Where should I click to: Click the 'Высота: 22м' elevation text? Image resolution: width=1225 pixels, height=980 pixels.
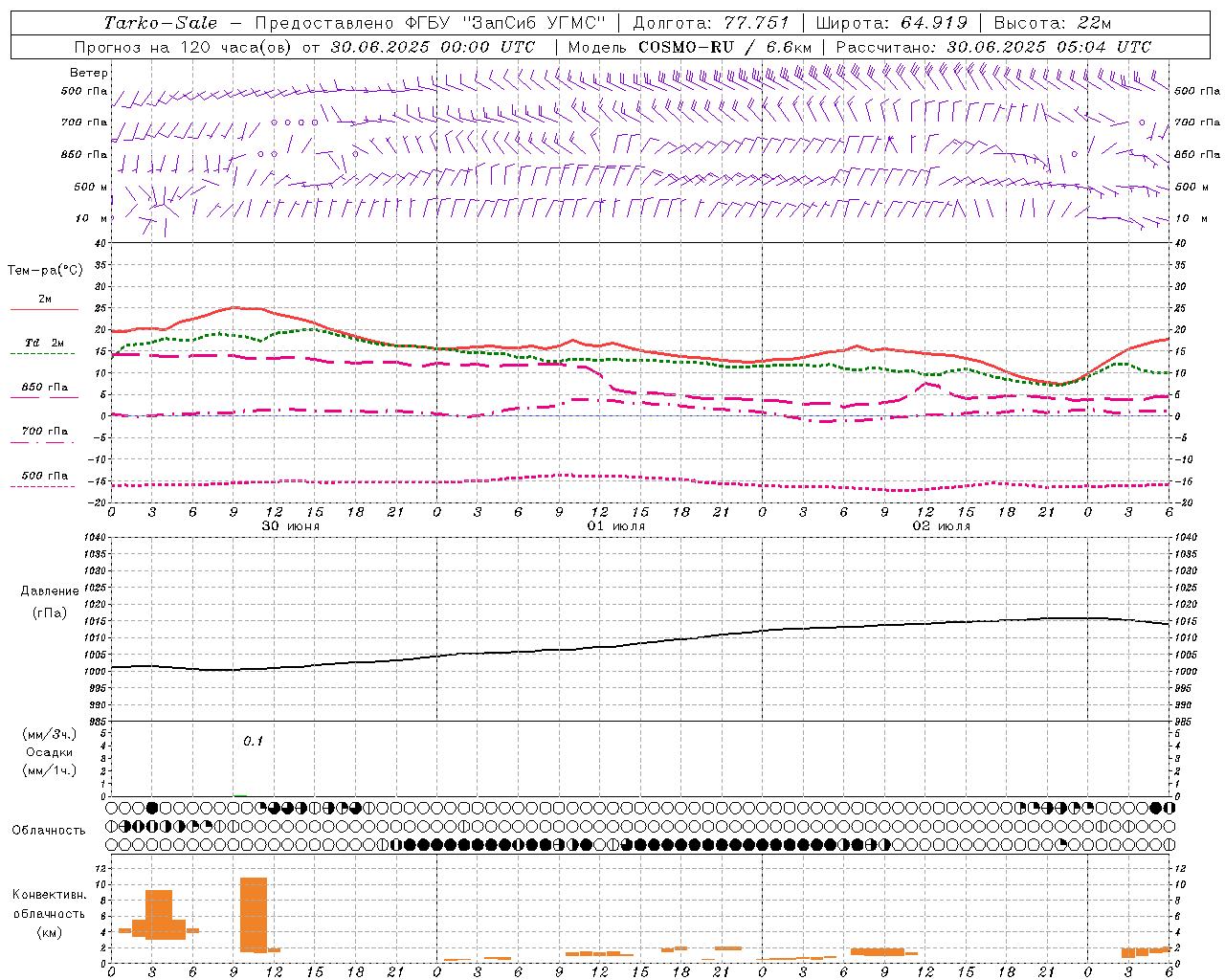[x=1052, y=23]
